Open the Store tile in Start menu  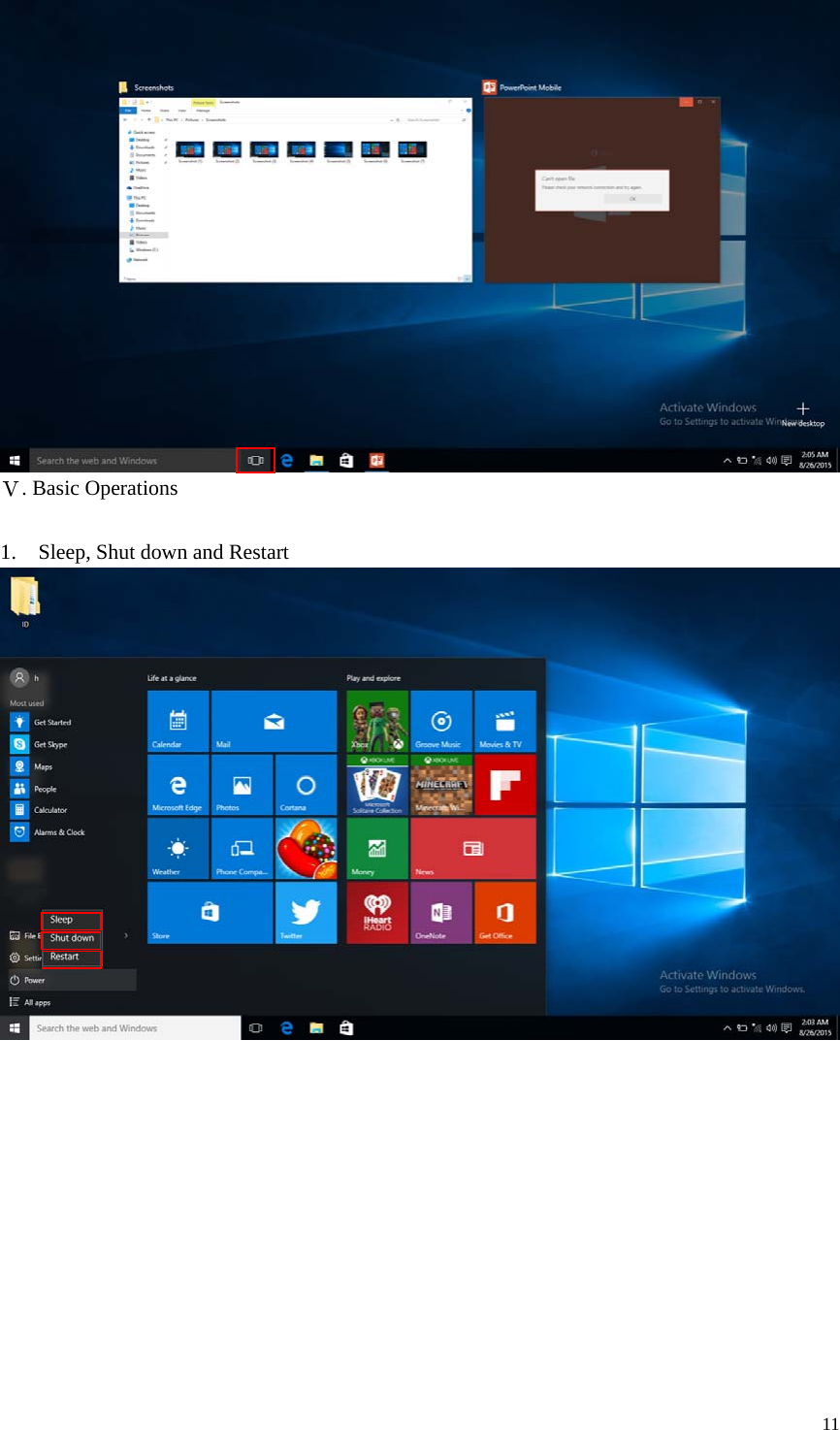point(210,913)
